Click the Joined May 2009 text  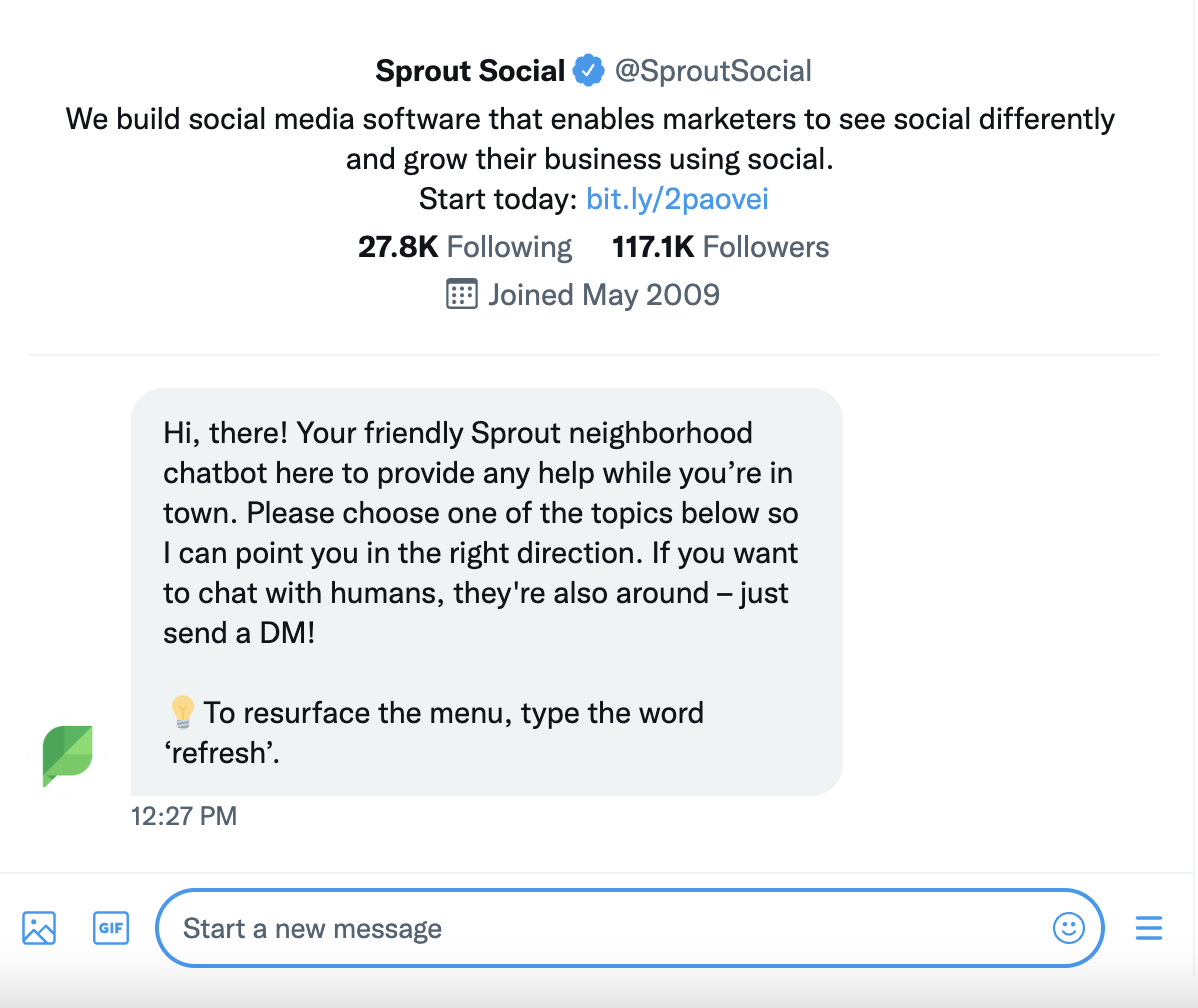pyautogui.click(x=603, y=295)
